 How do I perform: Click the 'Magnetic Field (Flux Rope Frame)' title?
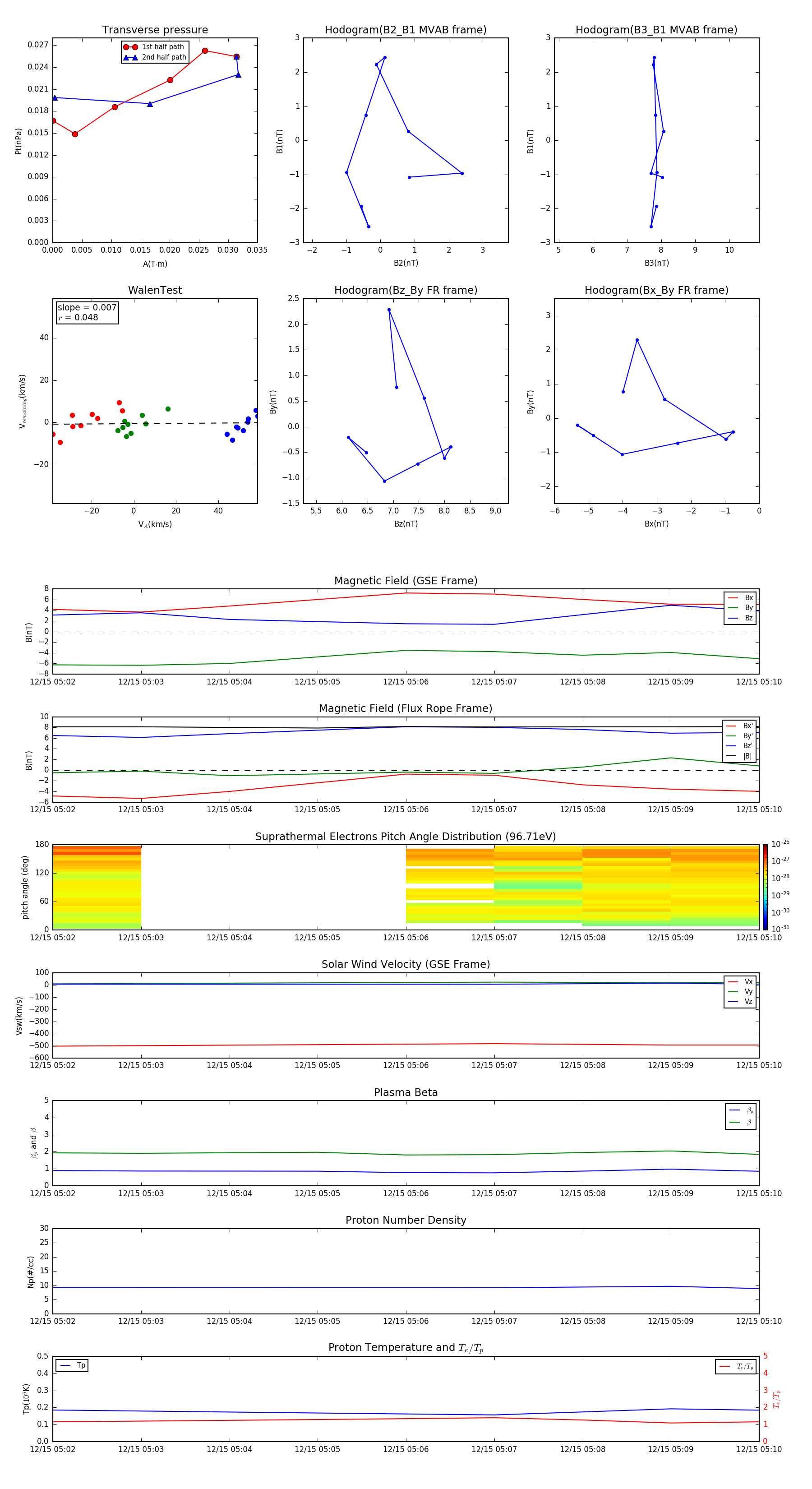tap(405, 708)
